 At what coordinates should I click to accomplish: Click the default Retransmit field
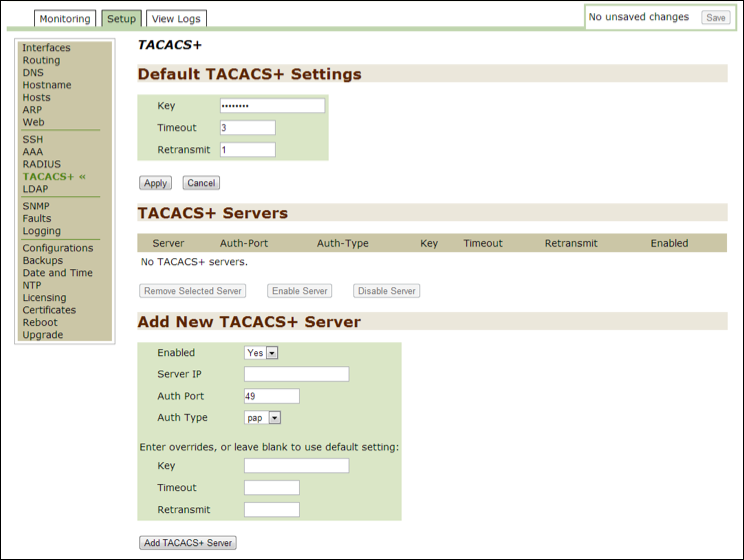pyautogui.click(x=247, y=150)
